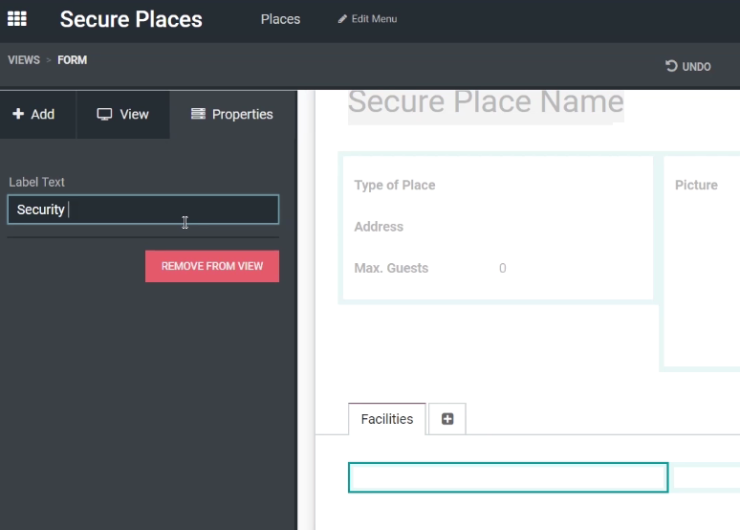Select the Picture field label

pyautogui.click(x=696, y=185)
